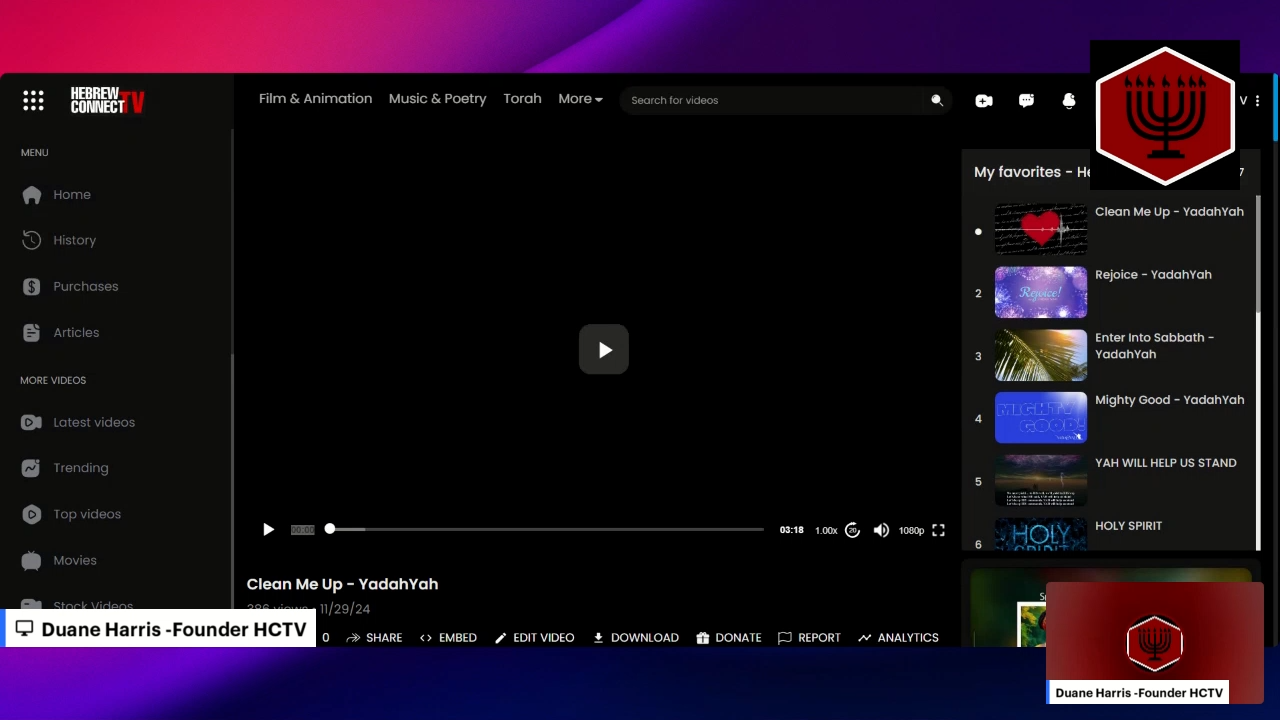Click the EDIT VIDEO button
Screen dimensions: 1280x720
534,637
